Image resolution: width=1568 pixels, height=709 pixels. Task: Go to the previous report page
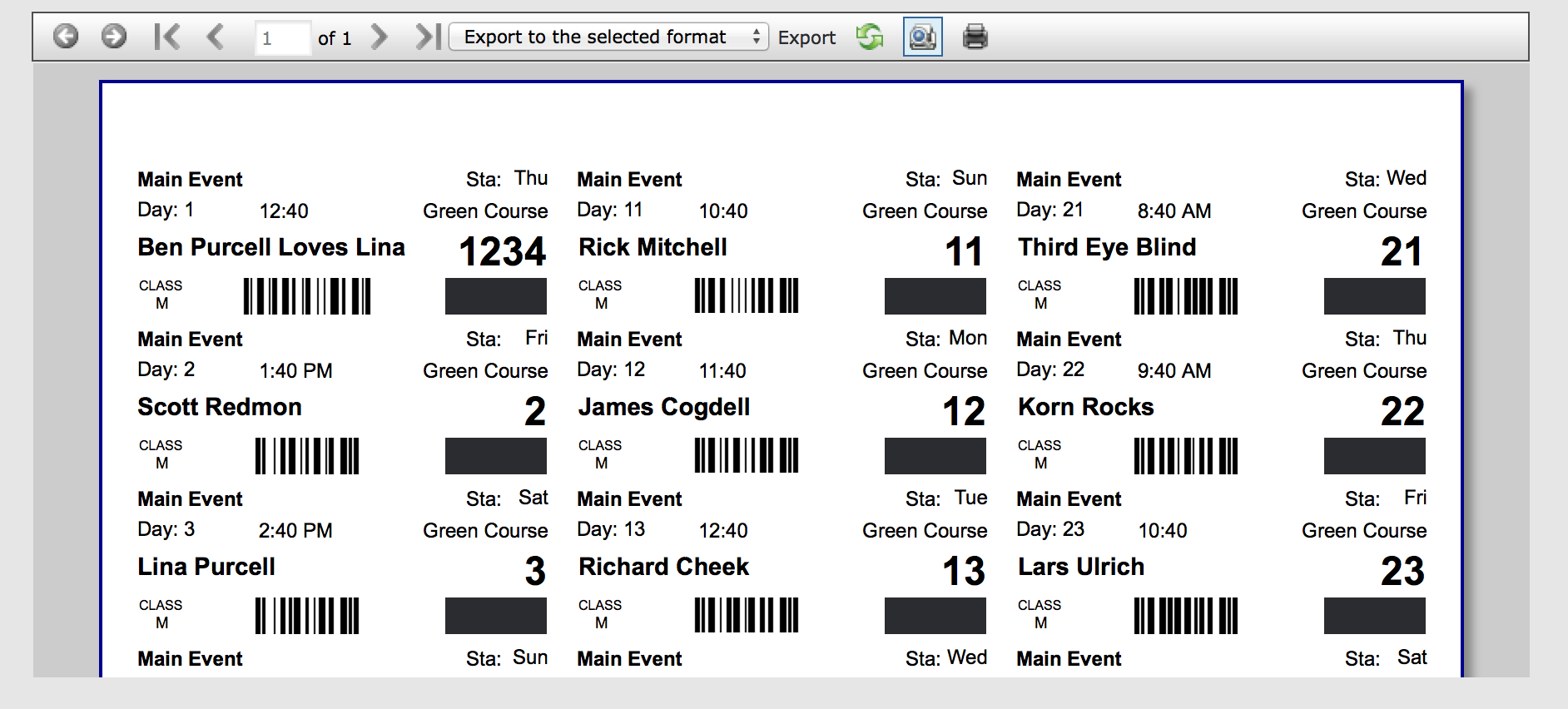(215, 37)
